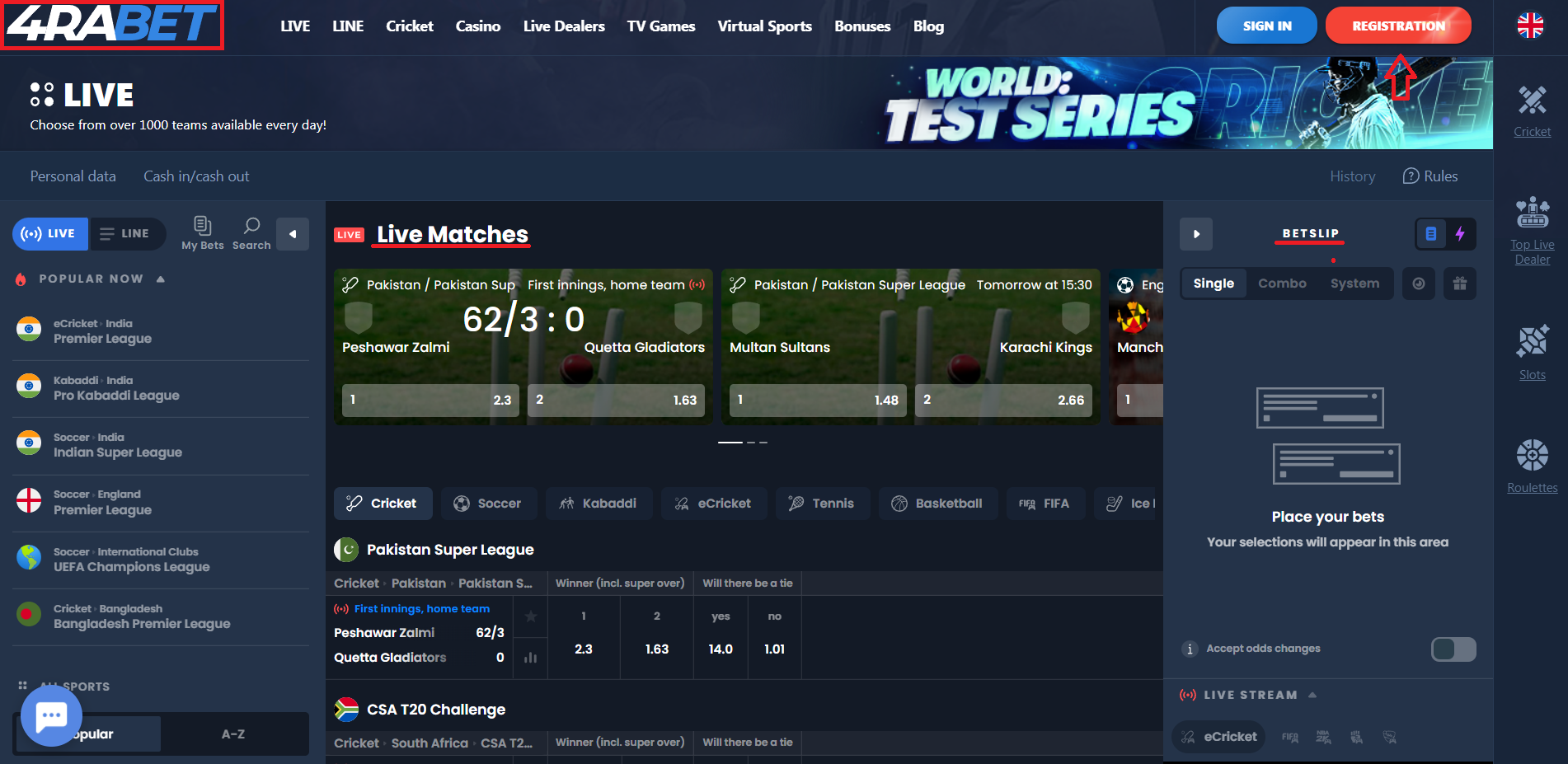The width and height of the screenshot is (1568, 764).
Task: Open UEFA Champions League in Popular Now
Action: coord(161,560)
